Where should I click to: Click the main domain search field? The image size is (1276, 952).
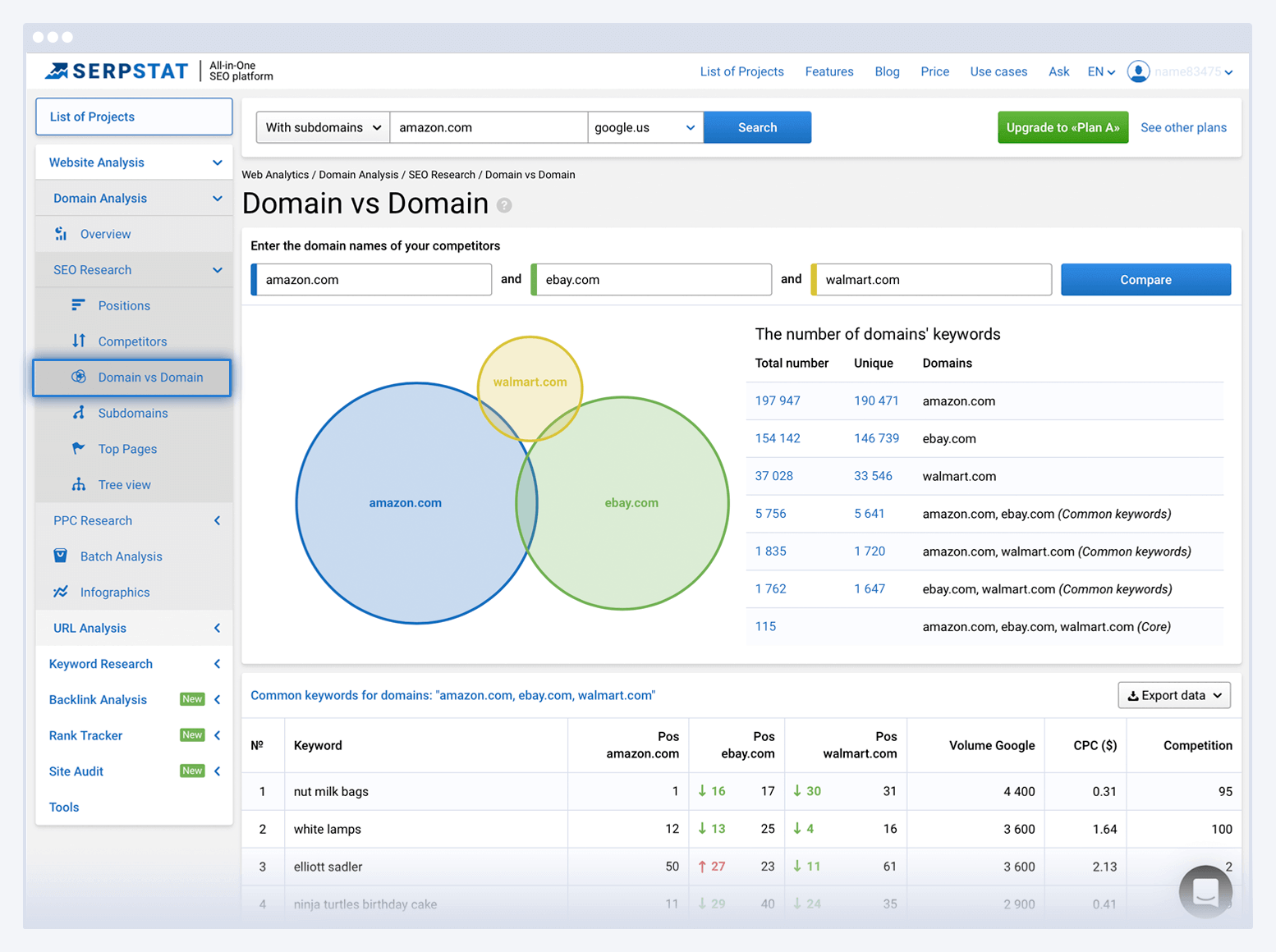(x=489, y=127)
